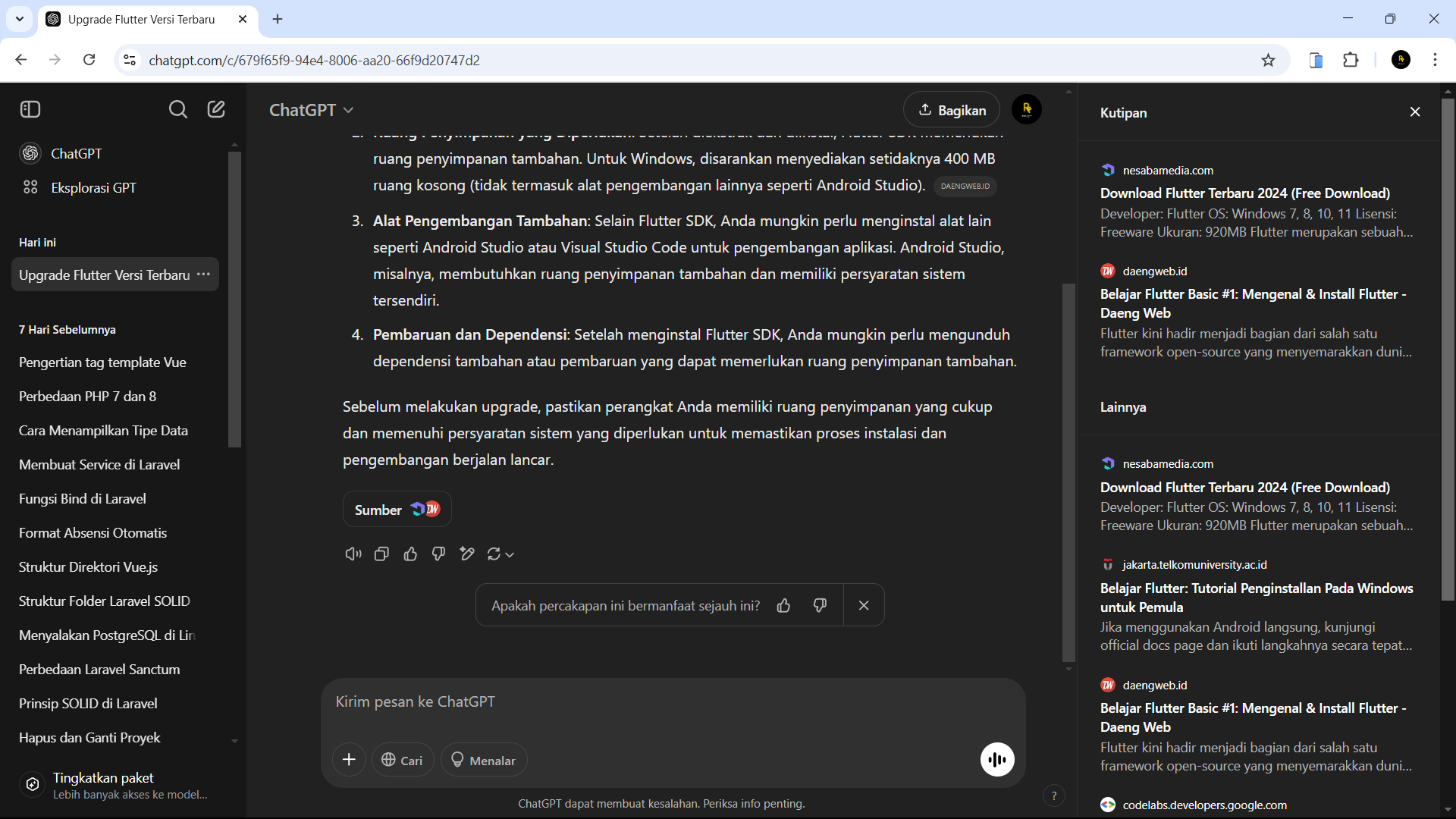Screen dimensions: 1456x819
Task: Open chat Membuat Service di Laravel
Action: [115, 465]
